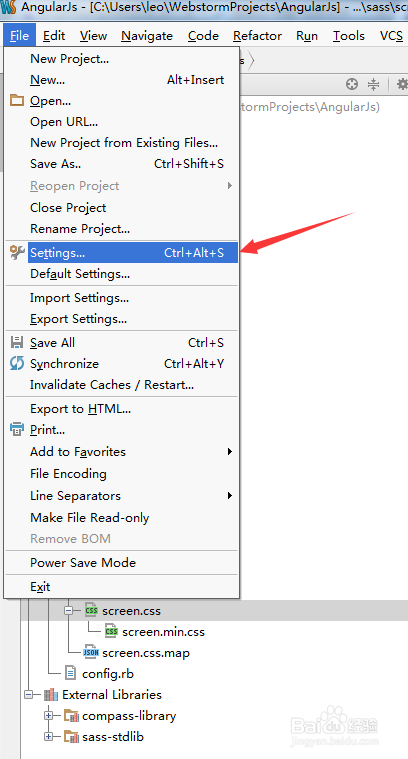
Task: Select config.rb file in tree
Action: [x=99, y=673]
